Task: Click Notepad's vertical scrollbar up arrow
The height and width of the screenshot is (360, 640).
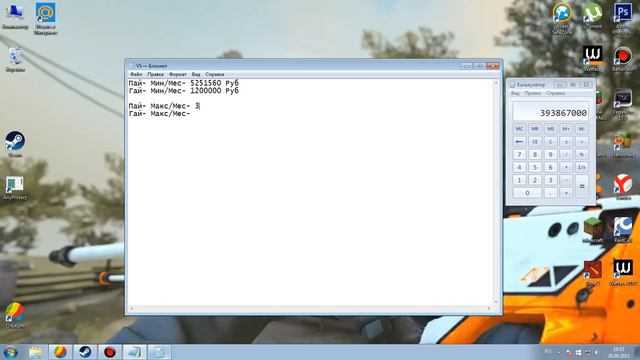Action: (496, 83)
